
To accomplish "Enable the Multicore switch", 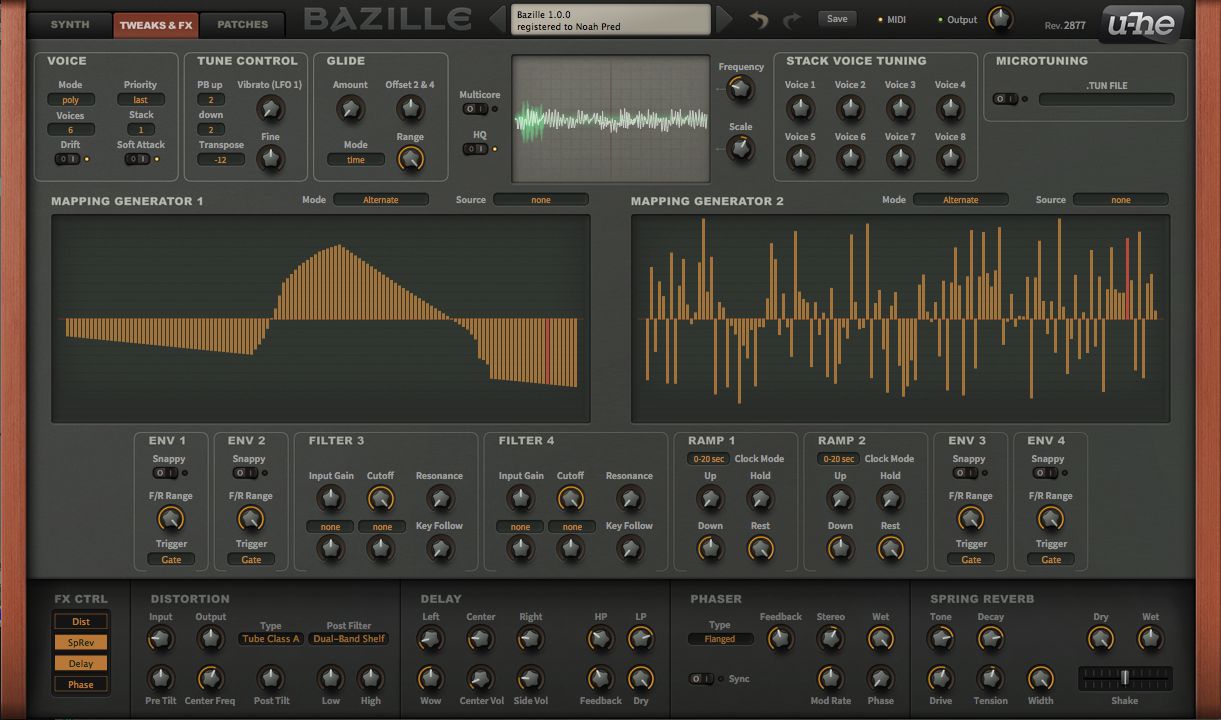I will [476, 109].
